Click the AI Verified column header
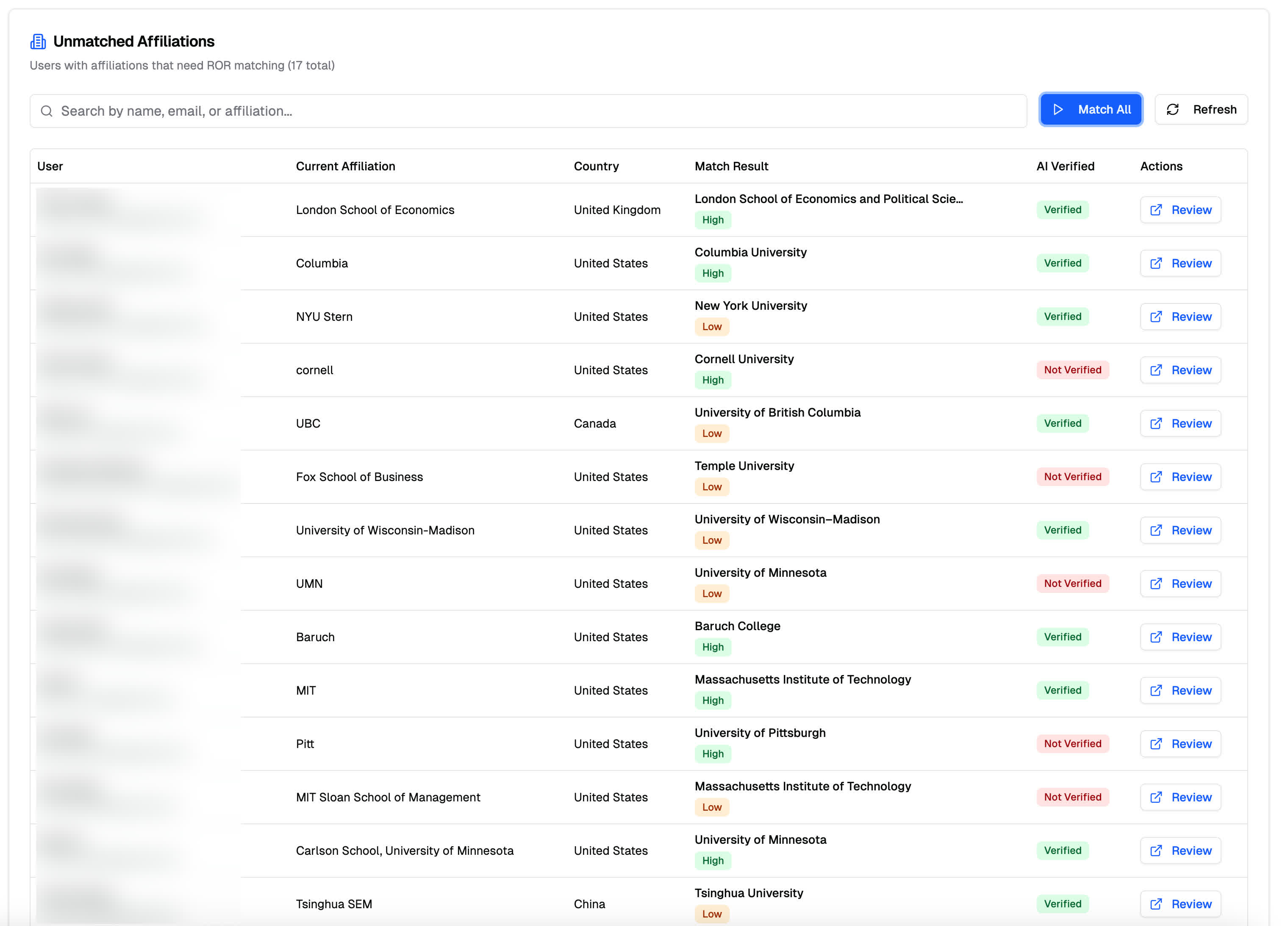This screenshot has width=1288, height=926. tap(1065, 167)
